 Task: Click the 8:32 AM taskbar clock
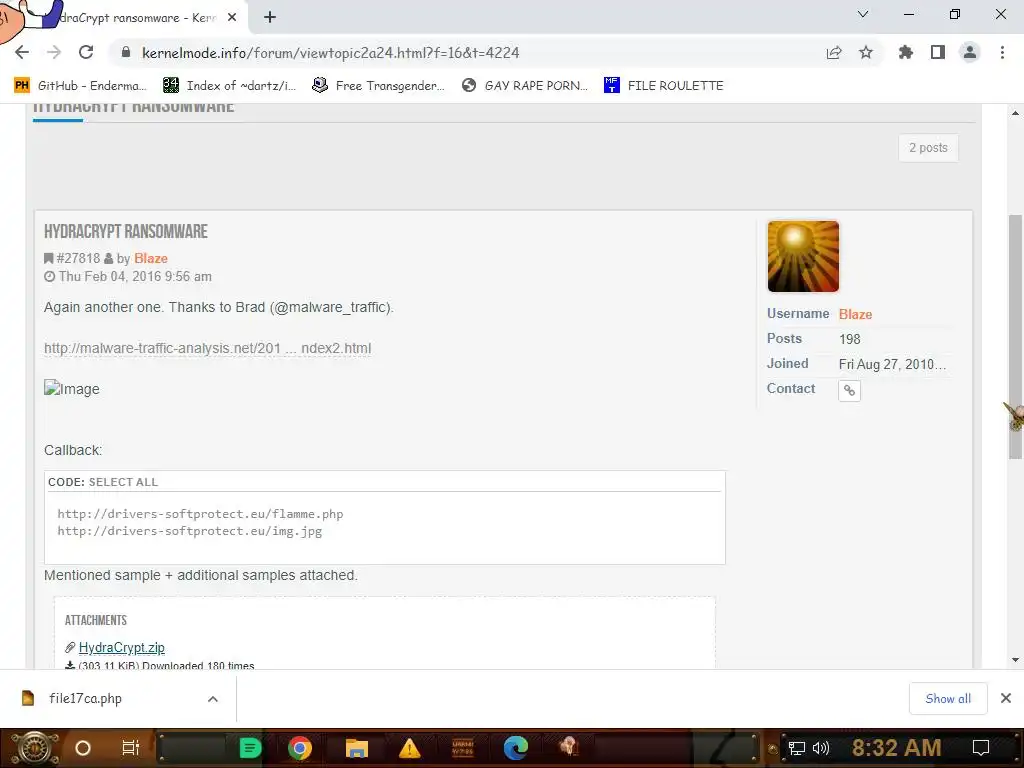[897, 748]
